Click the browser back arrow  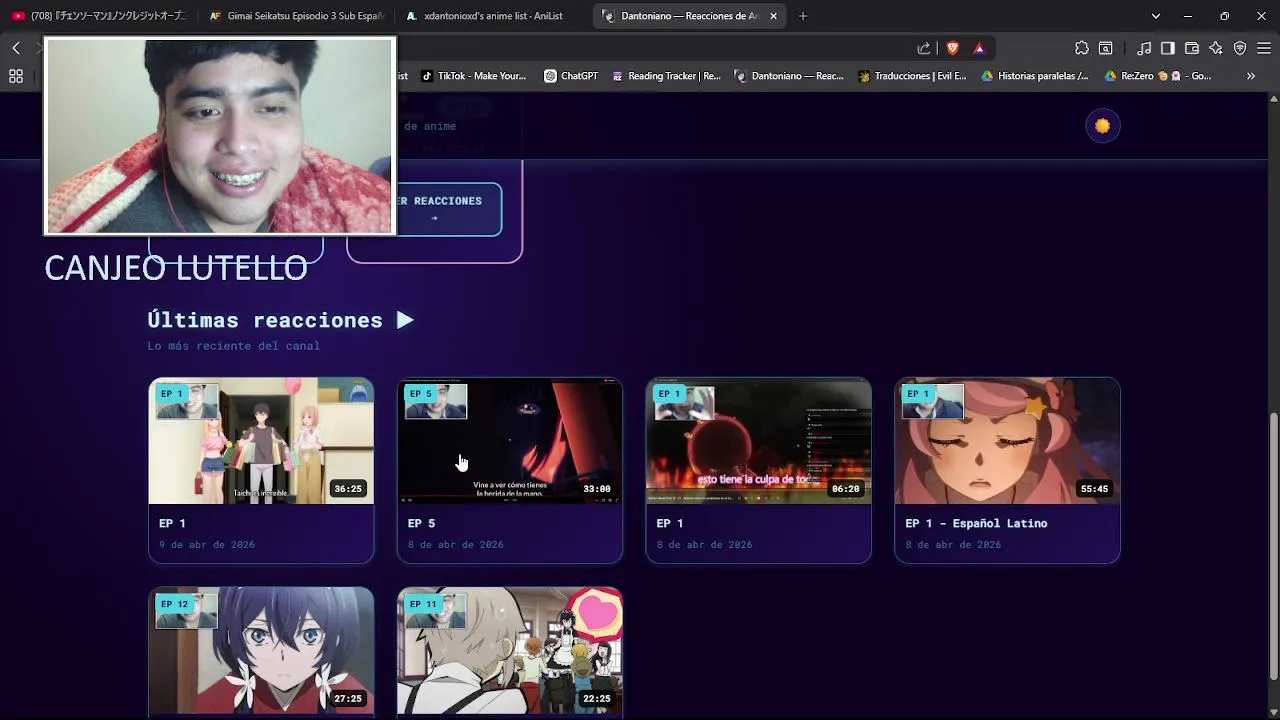point(16,48)
